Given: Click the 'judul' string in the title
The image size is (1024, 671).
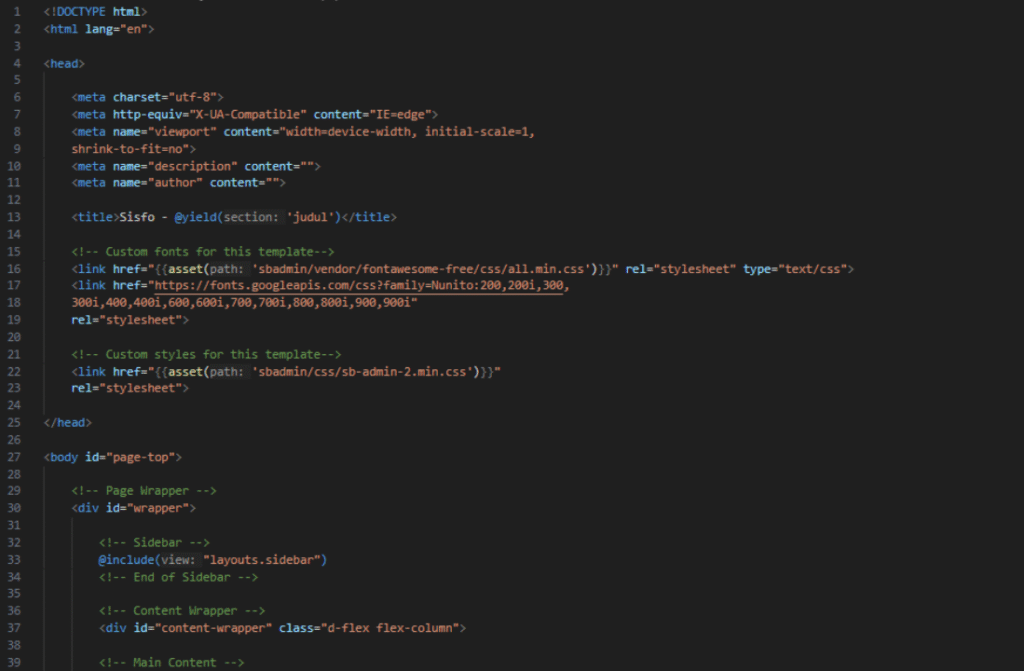Looking at the screenshot, I should 309,217.
